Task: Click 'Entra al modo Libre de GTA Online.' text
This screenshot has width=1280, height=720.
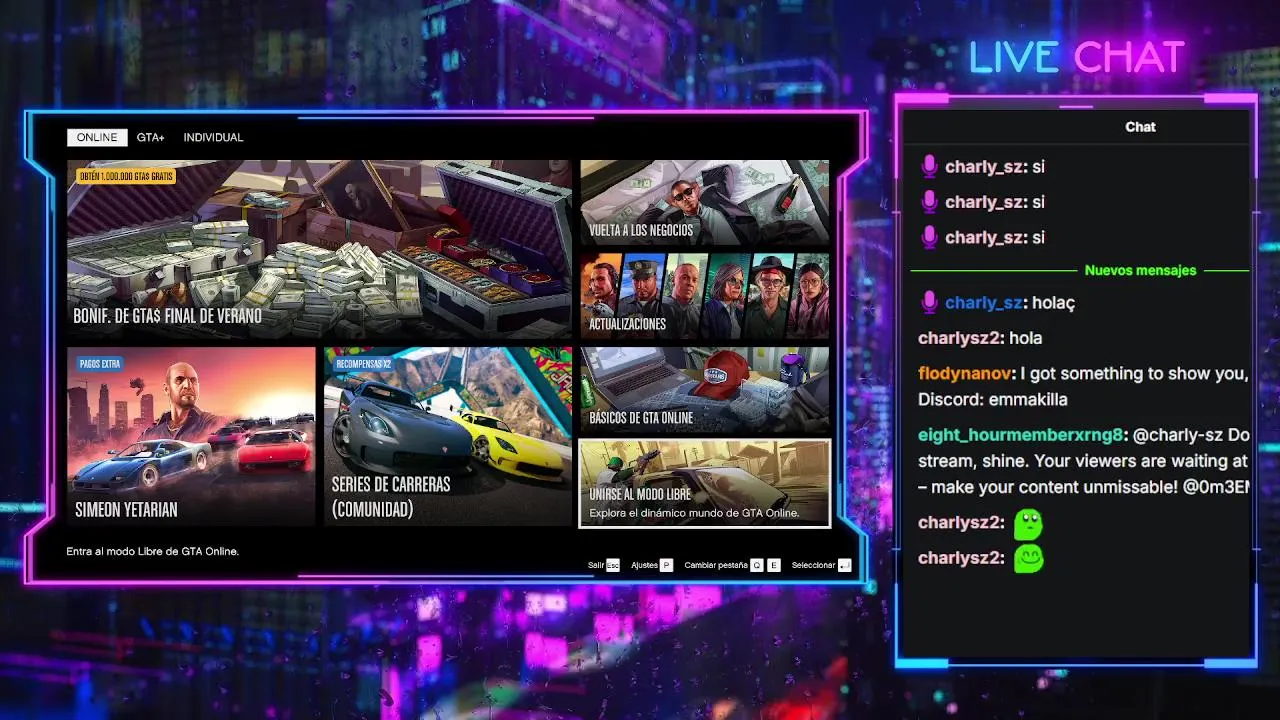Action: pyautogui.click(x=152, y=551)
